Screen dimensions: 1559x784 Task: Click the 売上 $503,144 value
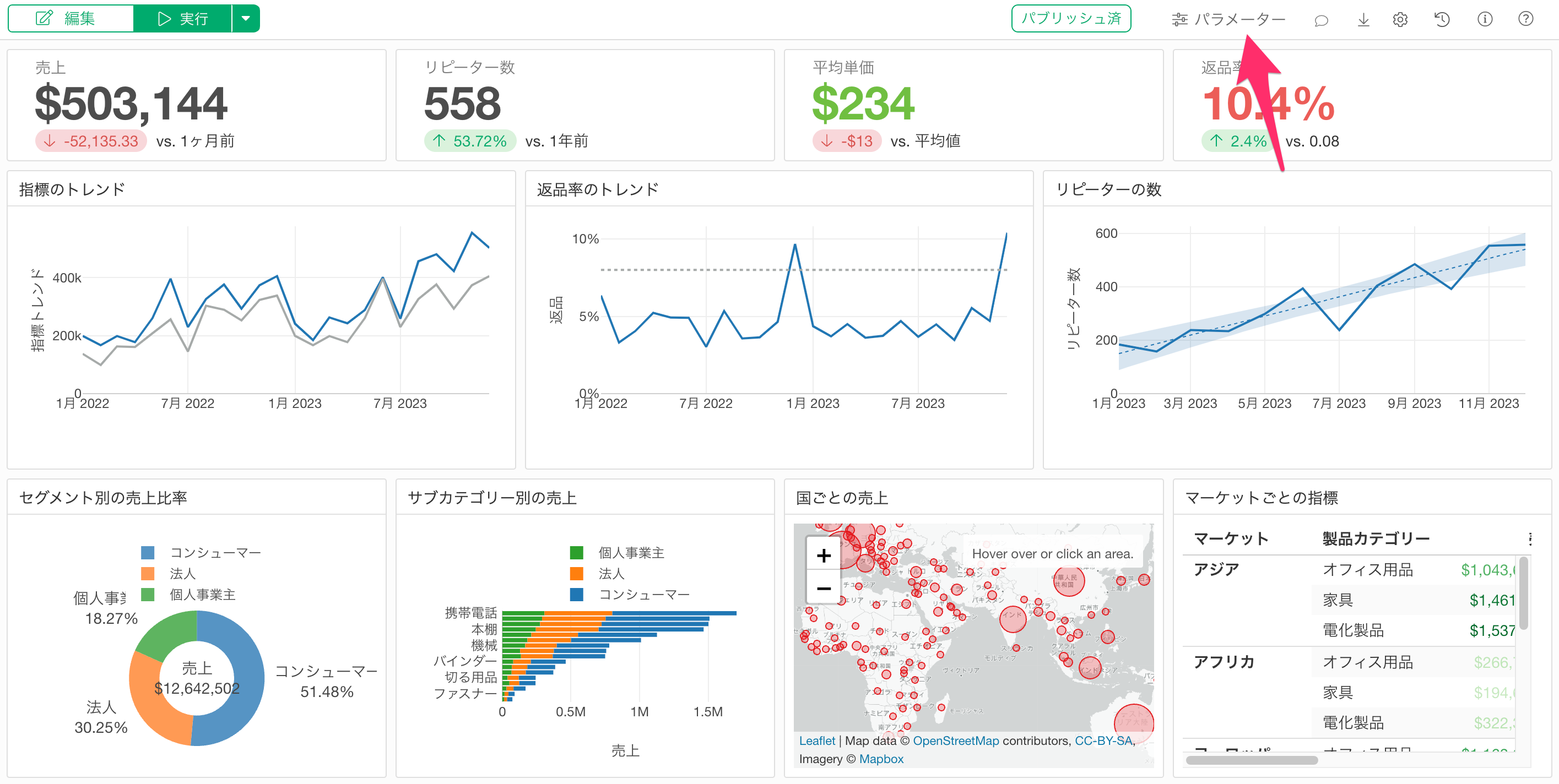[131, 104]
